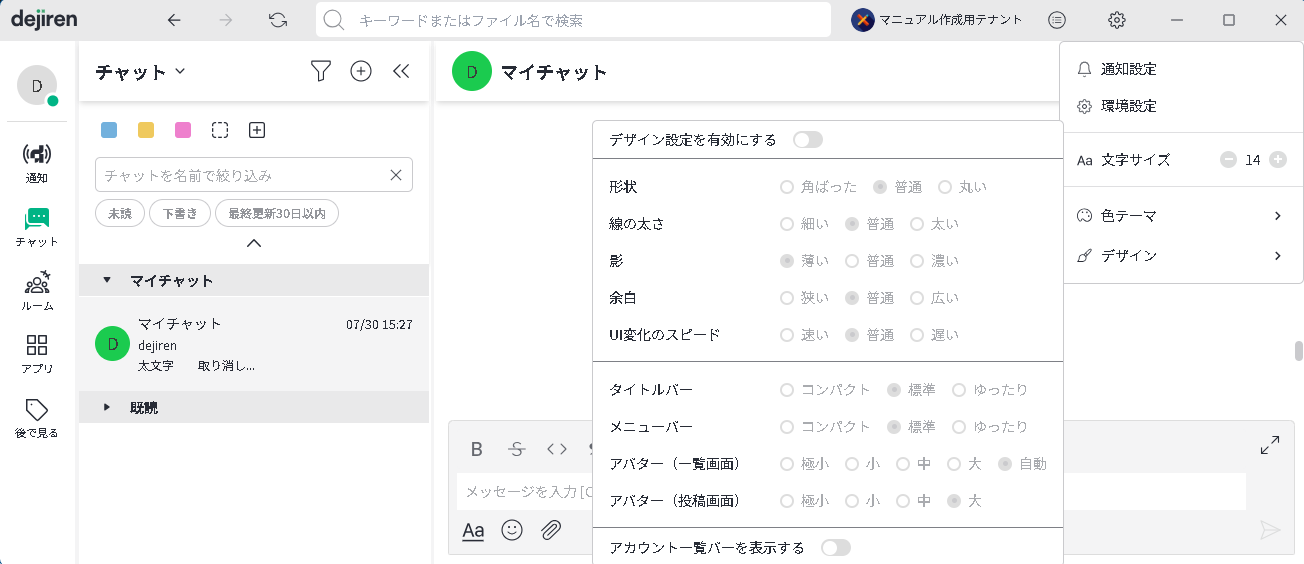The width and height of the screenshot is (1304, 564).
Task: Enable the デザイン設定を有効にする toggle
Action: click(x=807, y=140)
